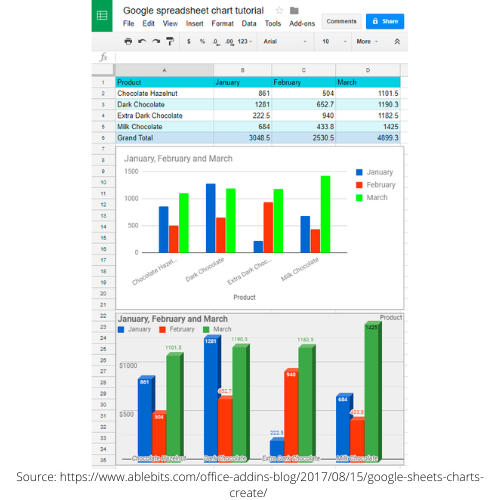Open the font size 10 dropdown
Screen dimensions: 500x500
[x=334, y=41]
